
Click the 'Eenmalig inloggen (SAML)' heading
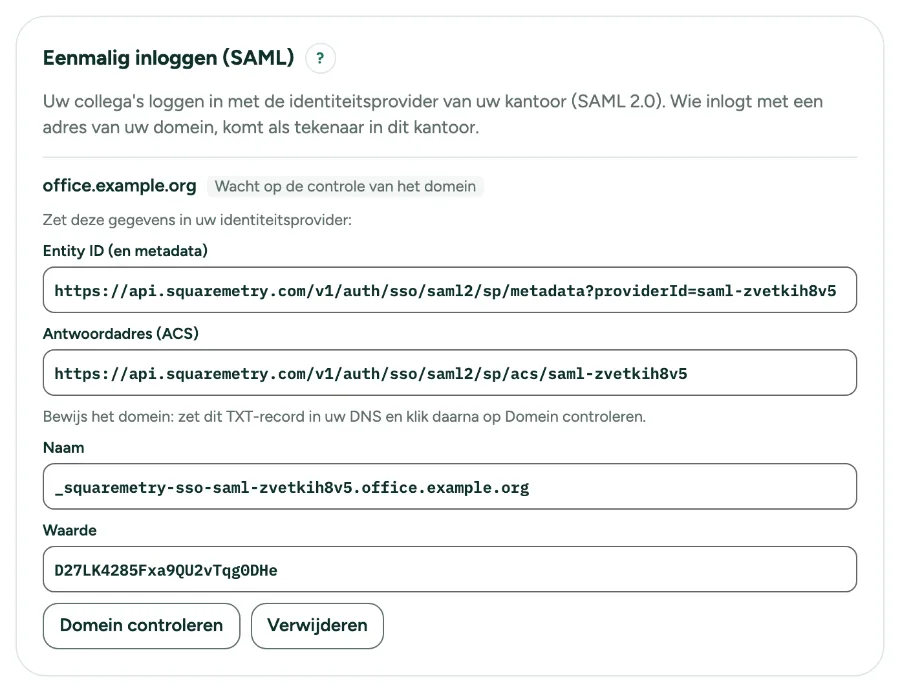tap(168, 58)
